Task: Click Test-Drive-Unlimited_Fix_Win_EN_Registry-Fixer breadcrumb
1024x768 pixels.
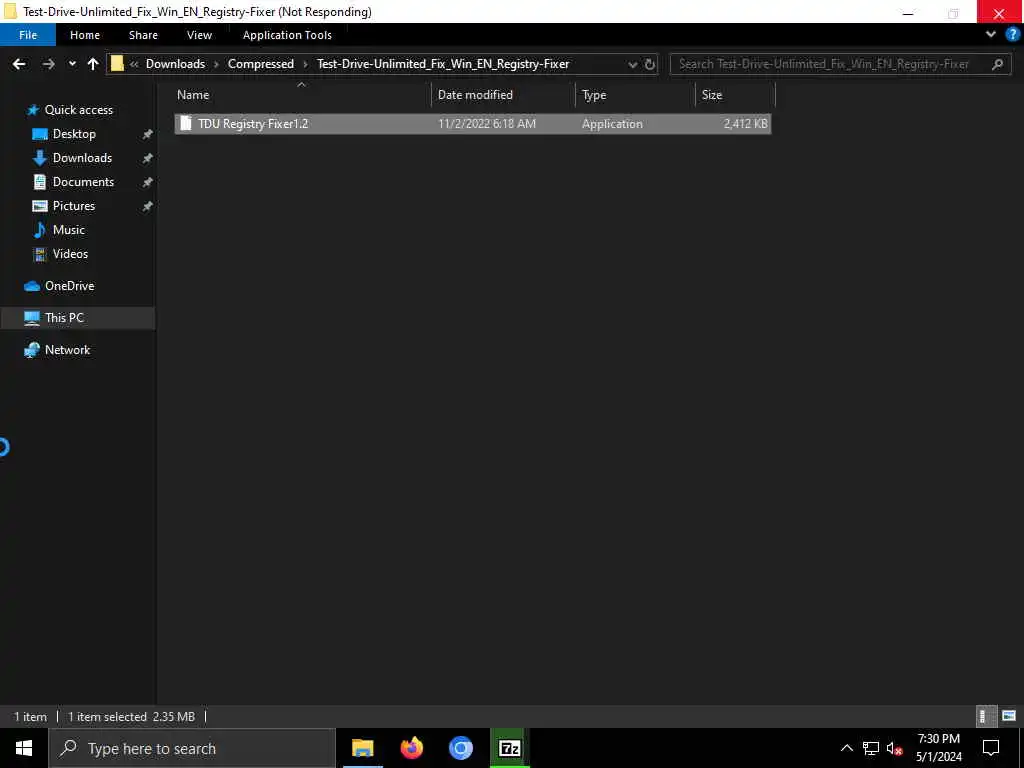Action: coord(443,64)
